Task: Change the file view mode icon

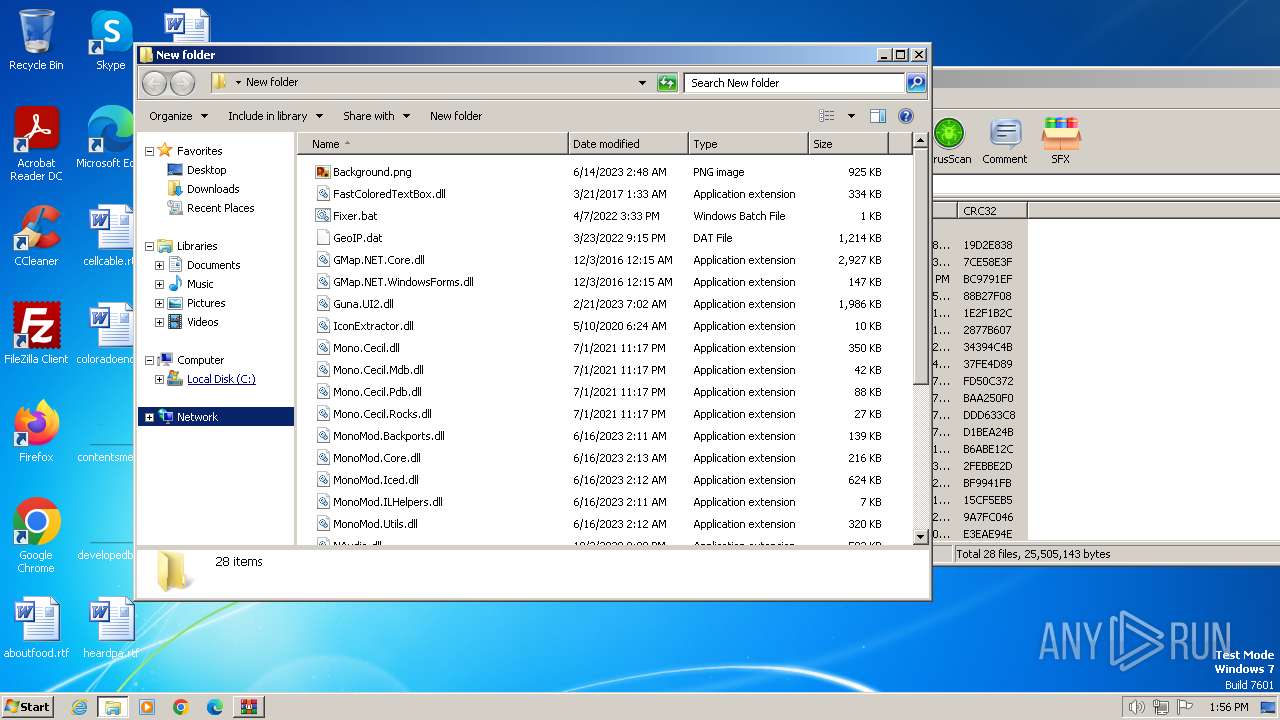Action: 826,116
